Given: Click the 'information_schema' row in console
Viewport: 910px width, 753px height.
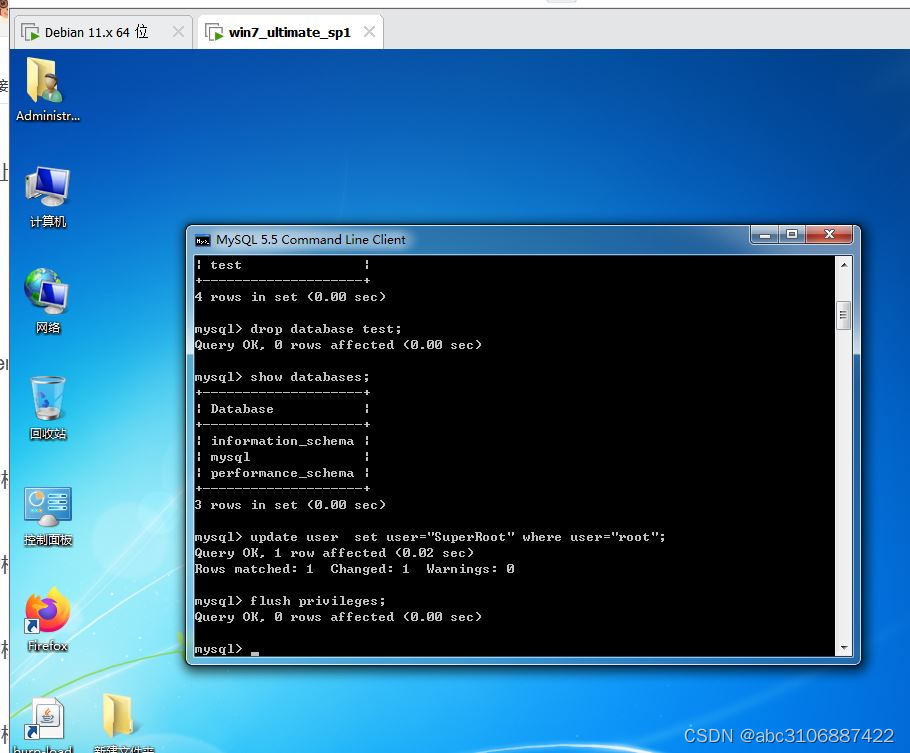Looking at the screenshot, I should pyautogui.click(x=283, y=441).
